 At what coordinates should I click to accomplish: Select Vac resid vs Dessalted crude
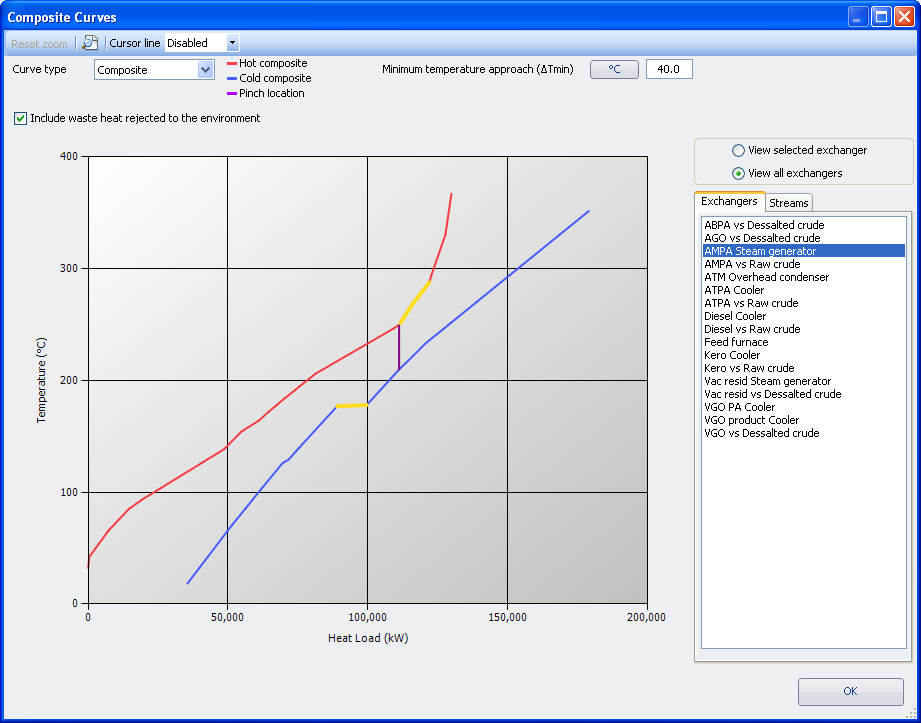click(x=804, y=394)
